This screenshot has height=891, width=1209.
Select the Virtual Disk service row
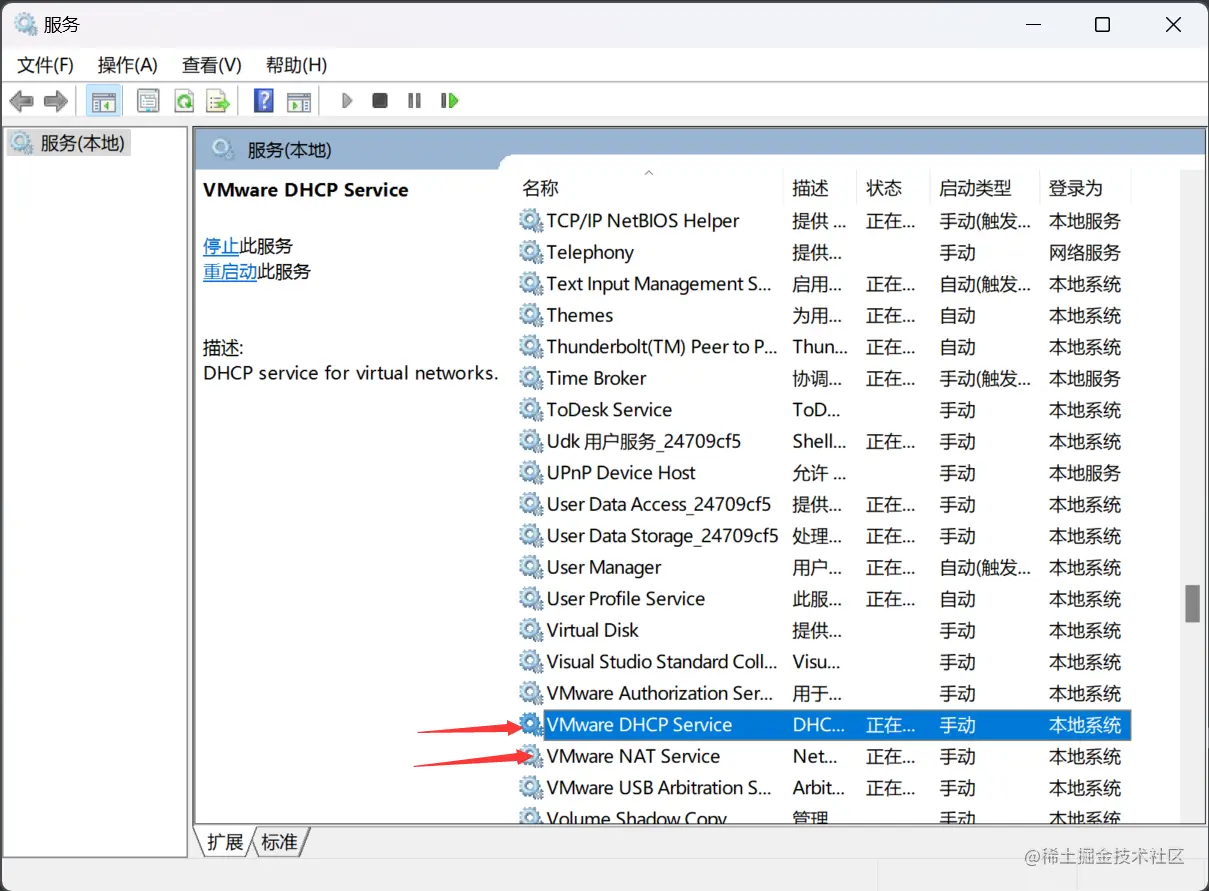coord(824,630)
